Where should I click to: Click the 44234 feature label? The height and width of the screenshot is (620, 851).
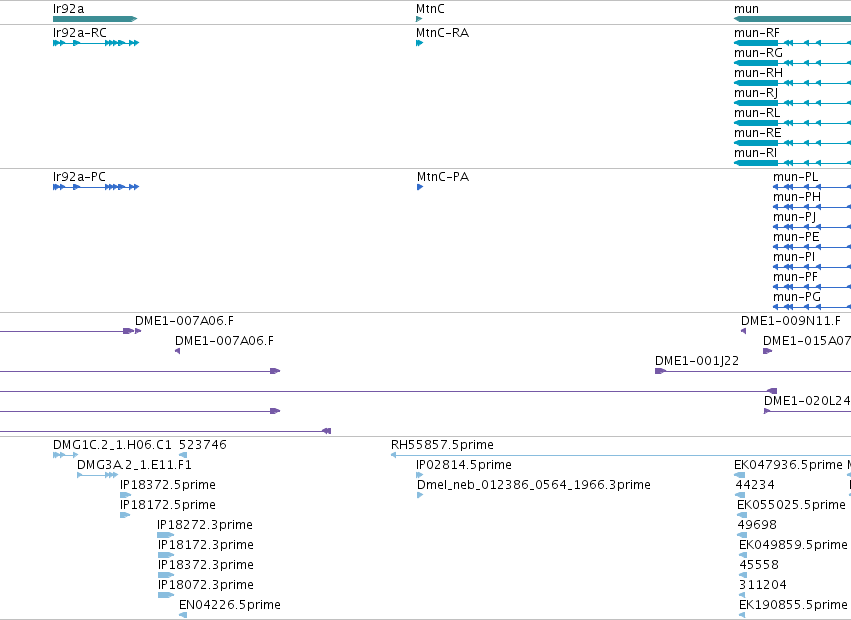point(755,485)
